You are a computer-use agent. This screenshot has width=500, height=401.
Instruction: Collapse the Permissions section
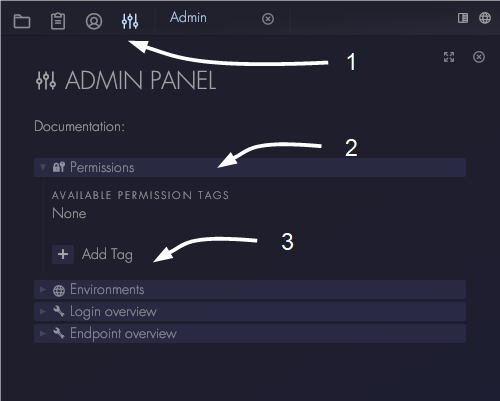pos(250,167)
